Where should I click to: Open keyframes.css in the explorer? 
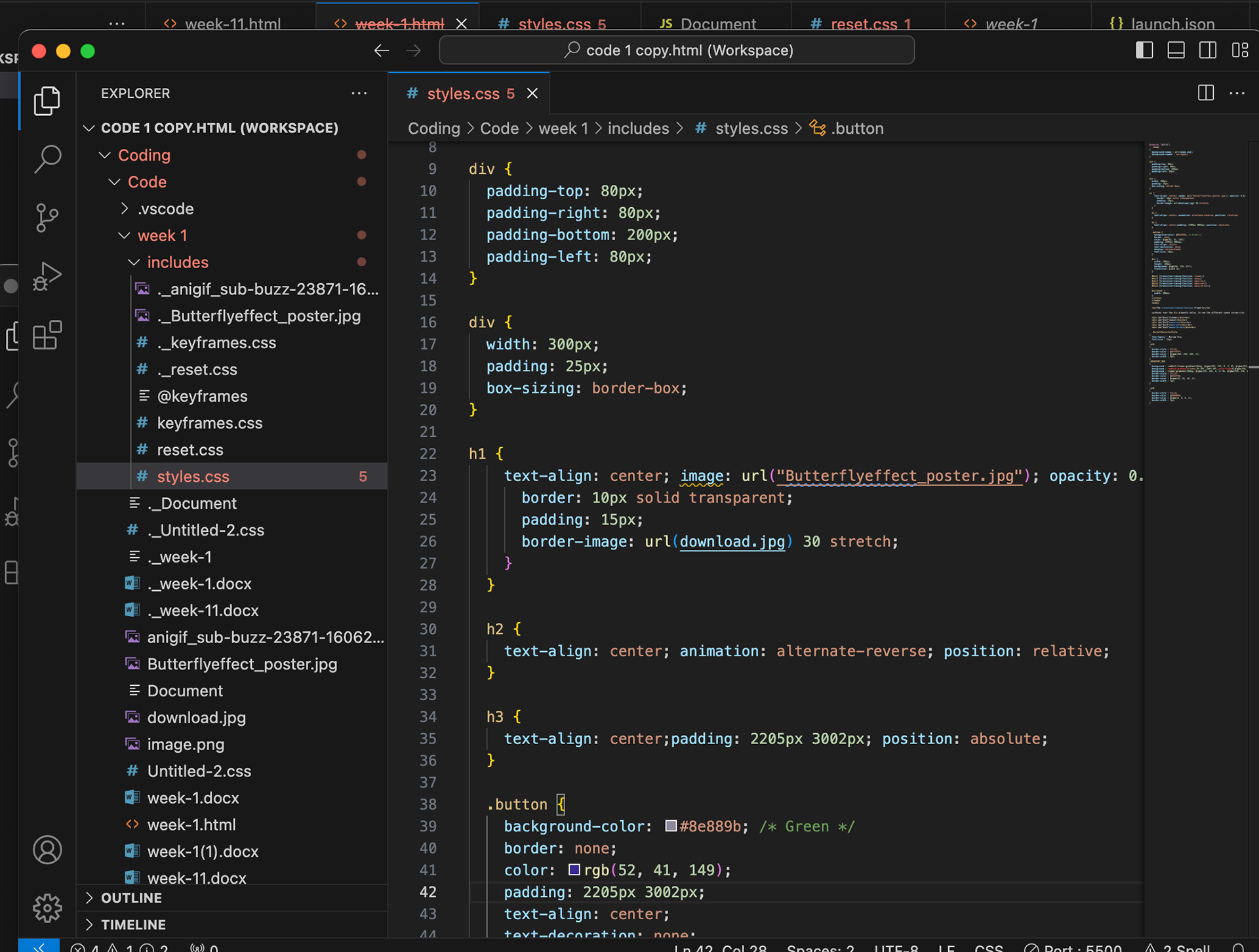coord(209,423)
